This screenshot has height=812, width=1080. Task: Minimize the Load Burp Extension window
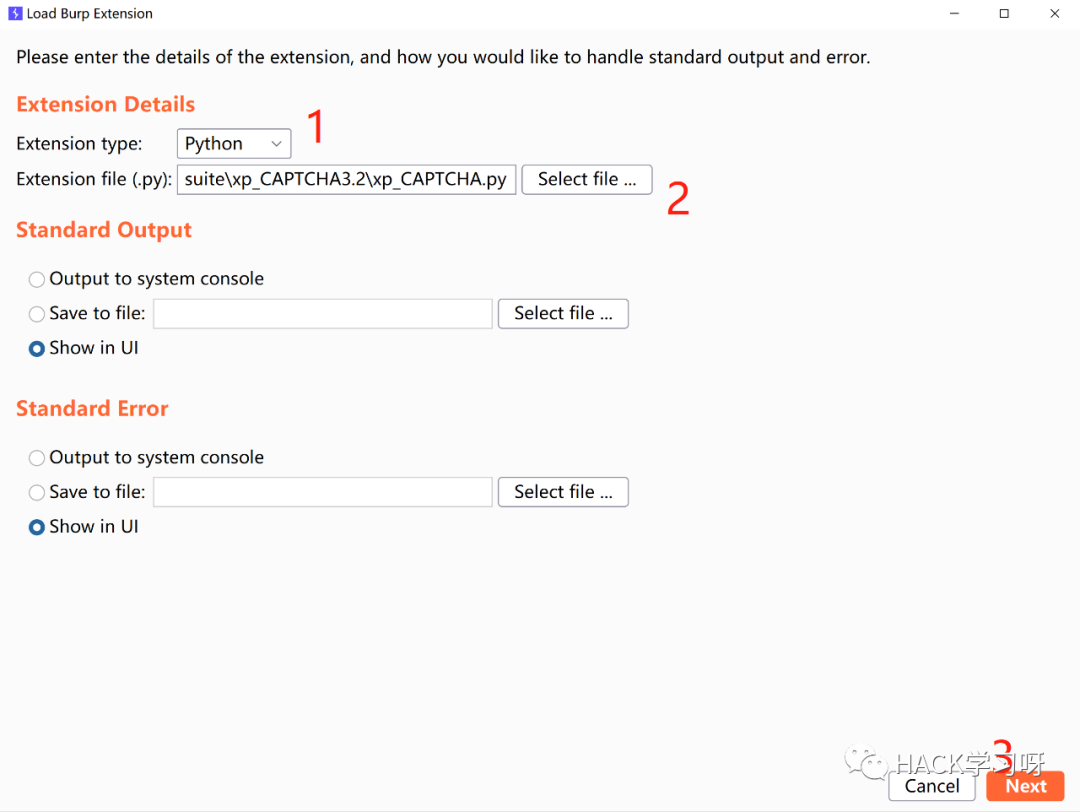(954, 14)
